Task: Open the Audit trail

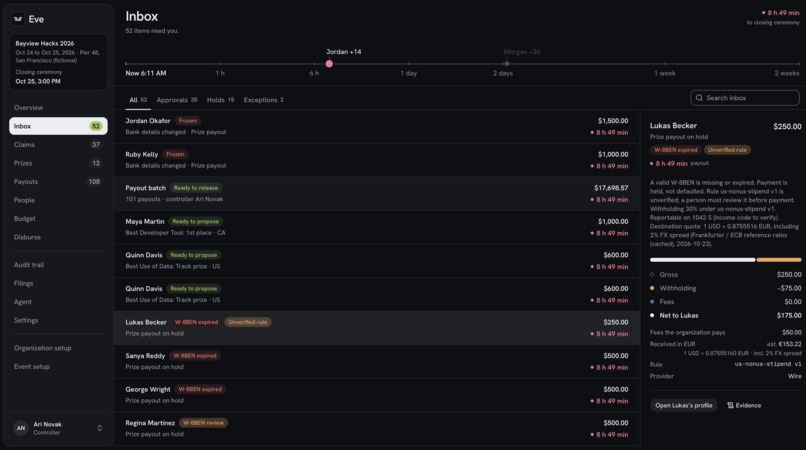Action: pyautogui.click(x=58, y=265)
